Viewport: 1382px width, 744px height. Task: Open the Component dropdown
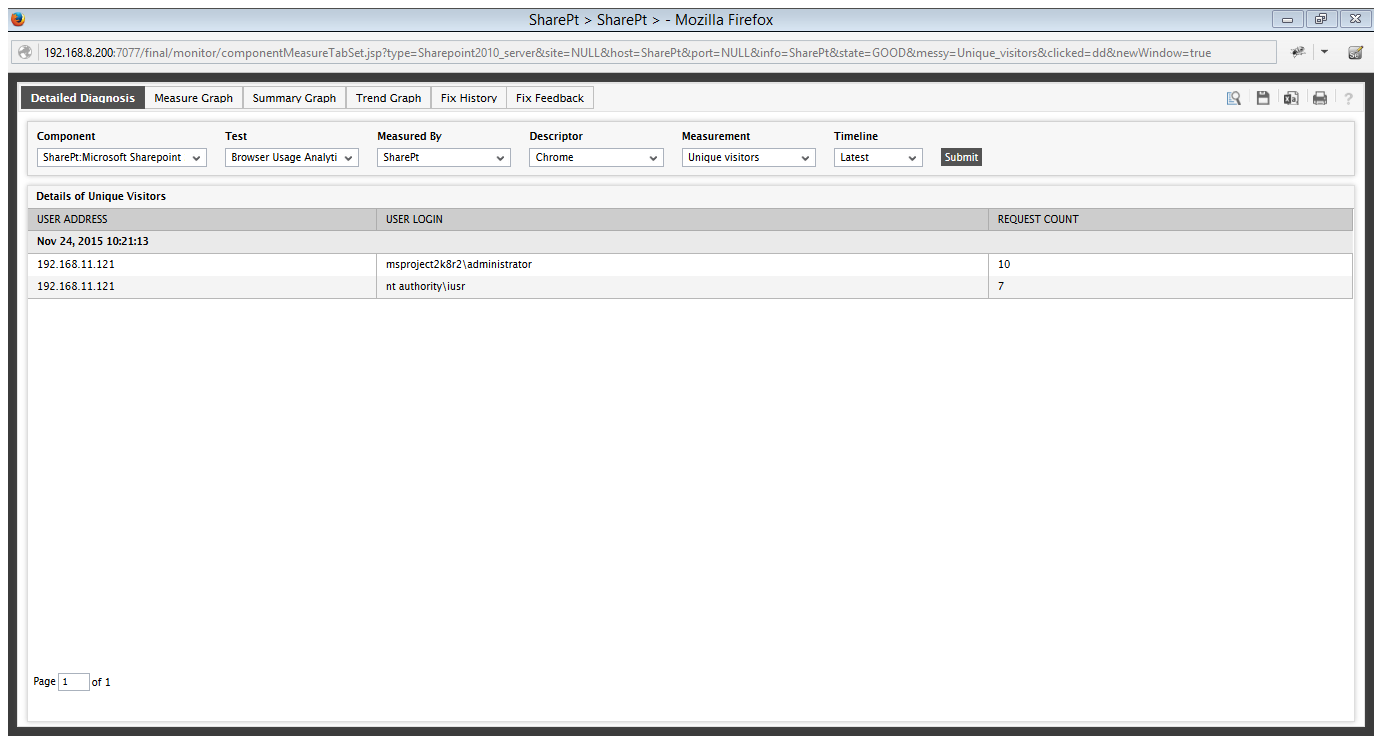(121, 158)
